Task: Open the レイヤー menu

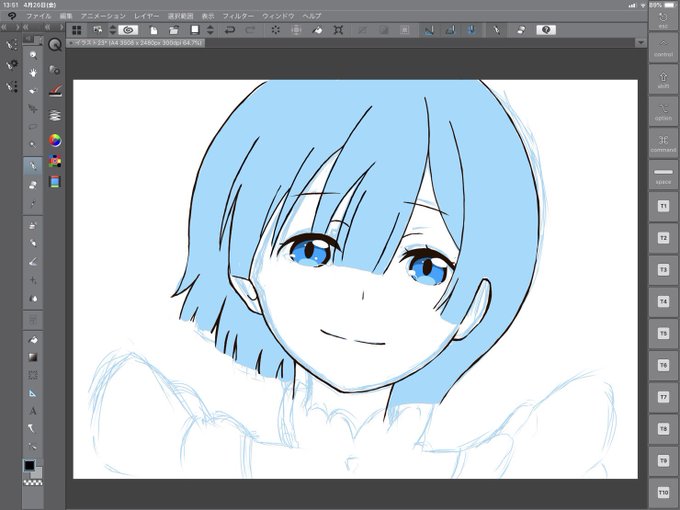Action: pyautogui.click(x=147, y=16)
